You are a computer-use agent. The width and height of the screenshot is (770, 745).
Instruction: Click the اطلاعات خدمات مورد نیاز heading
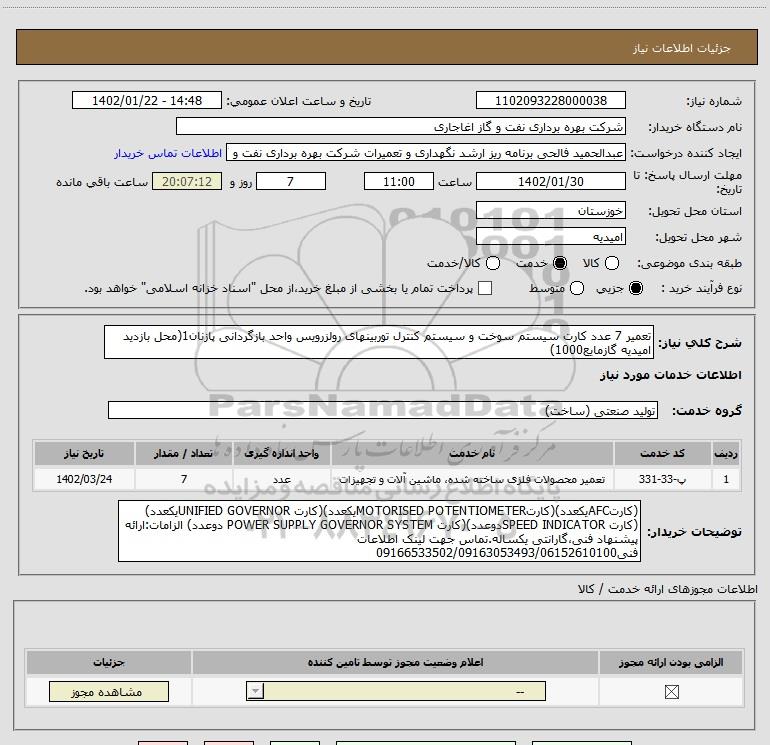click(670, 375)
